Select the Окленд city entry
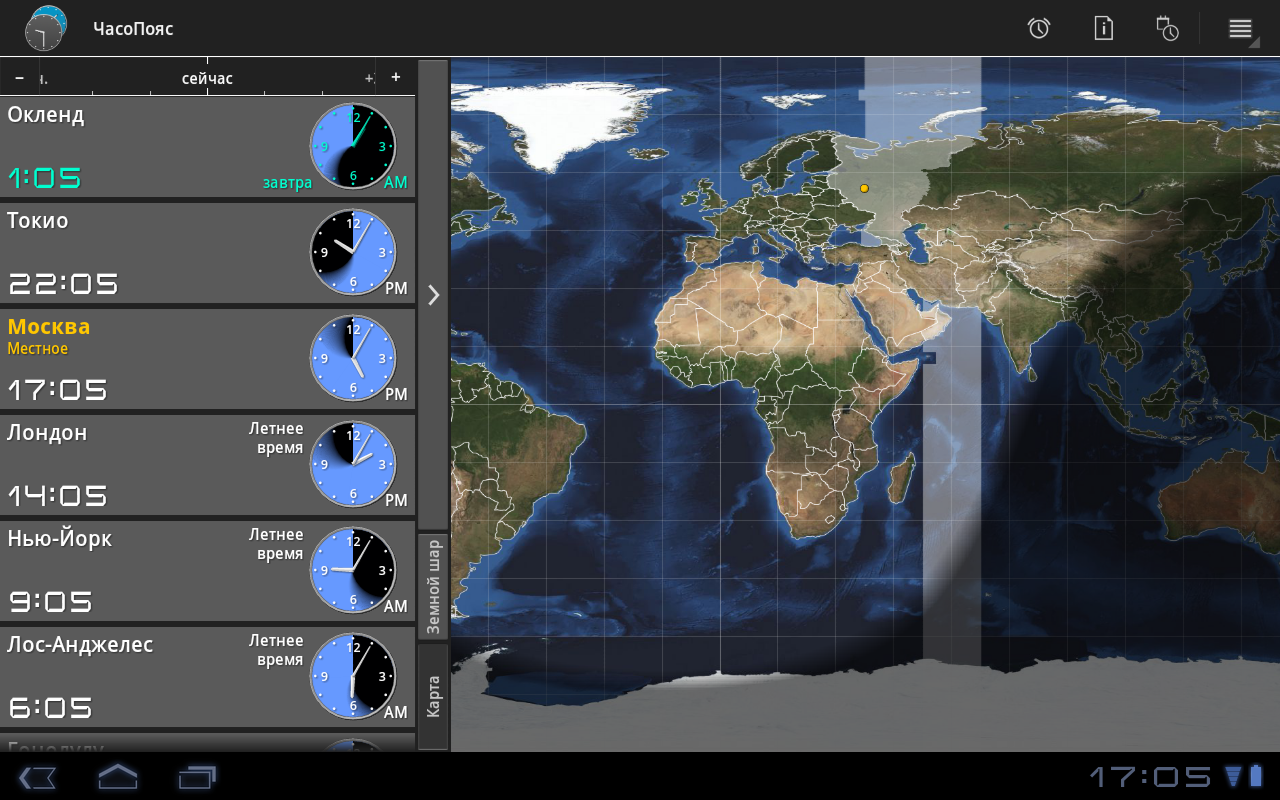Image resolution: width=1280 pixels, height=800 pixels. (150, 146)
